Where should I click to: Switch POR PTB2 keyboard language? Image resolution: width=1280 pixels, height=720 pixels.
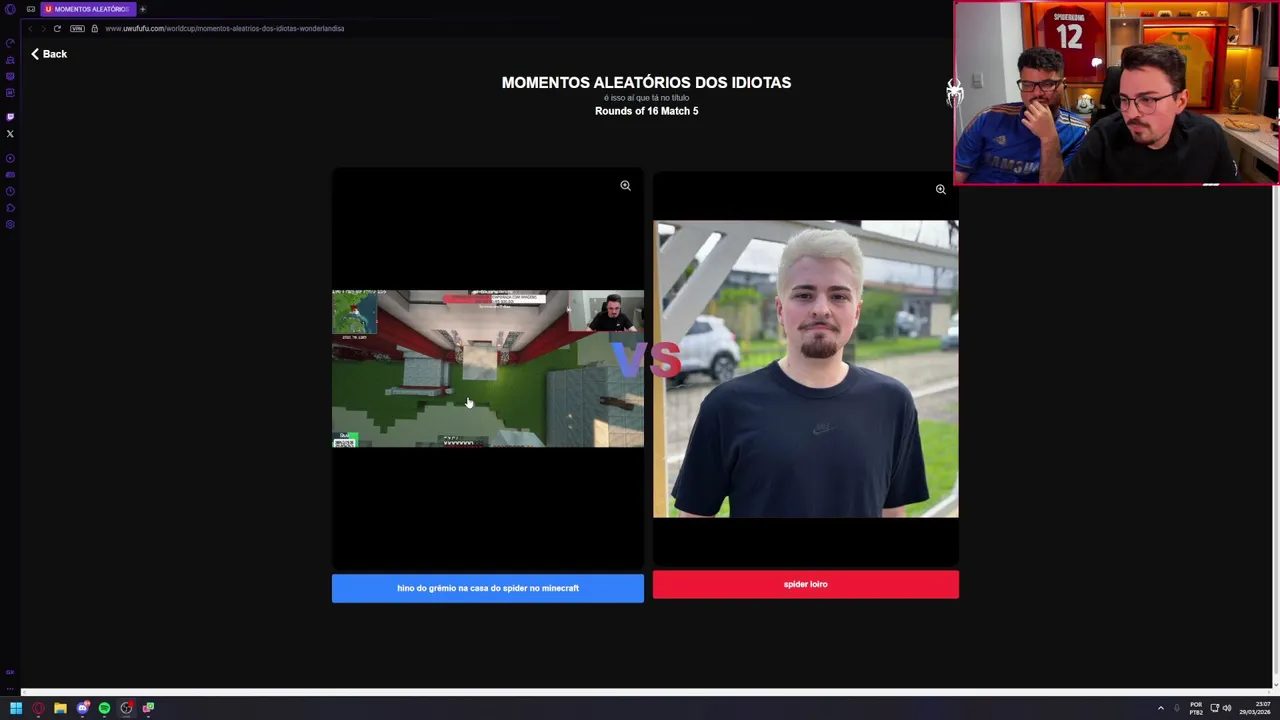coord(1196,708)
